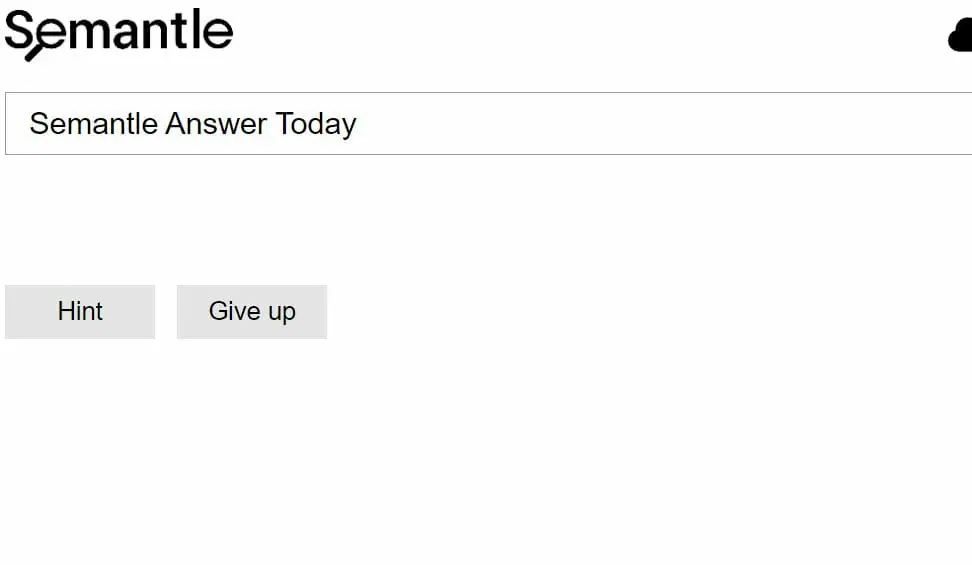Request a hint for today's word

point(80,311)
